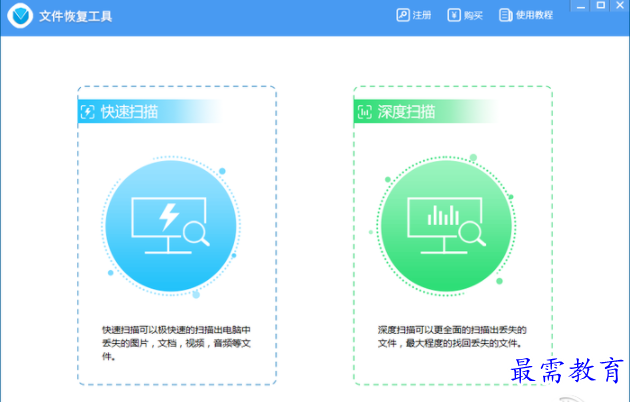Select the 快速扫描 header label
The width and height of the screenshot is (632, 402).
(x=129, y=112)
